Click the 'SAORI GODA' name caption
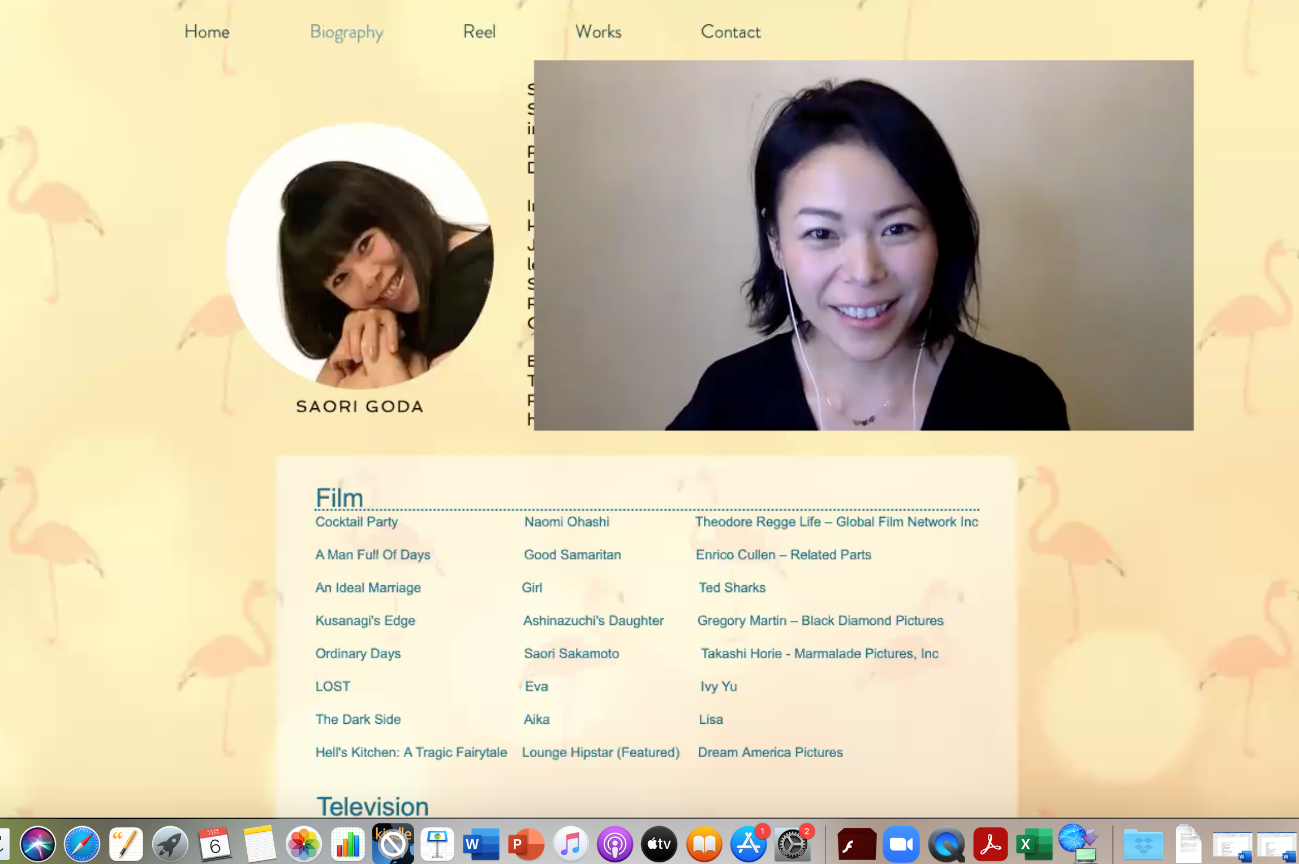The width and height of the screenshot is (1299, 864). pyautogui.click(x=360, y=407)
